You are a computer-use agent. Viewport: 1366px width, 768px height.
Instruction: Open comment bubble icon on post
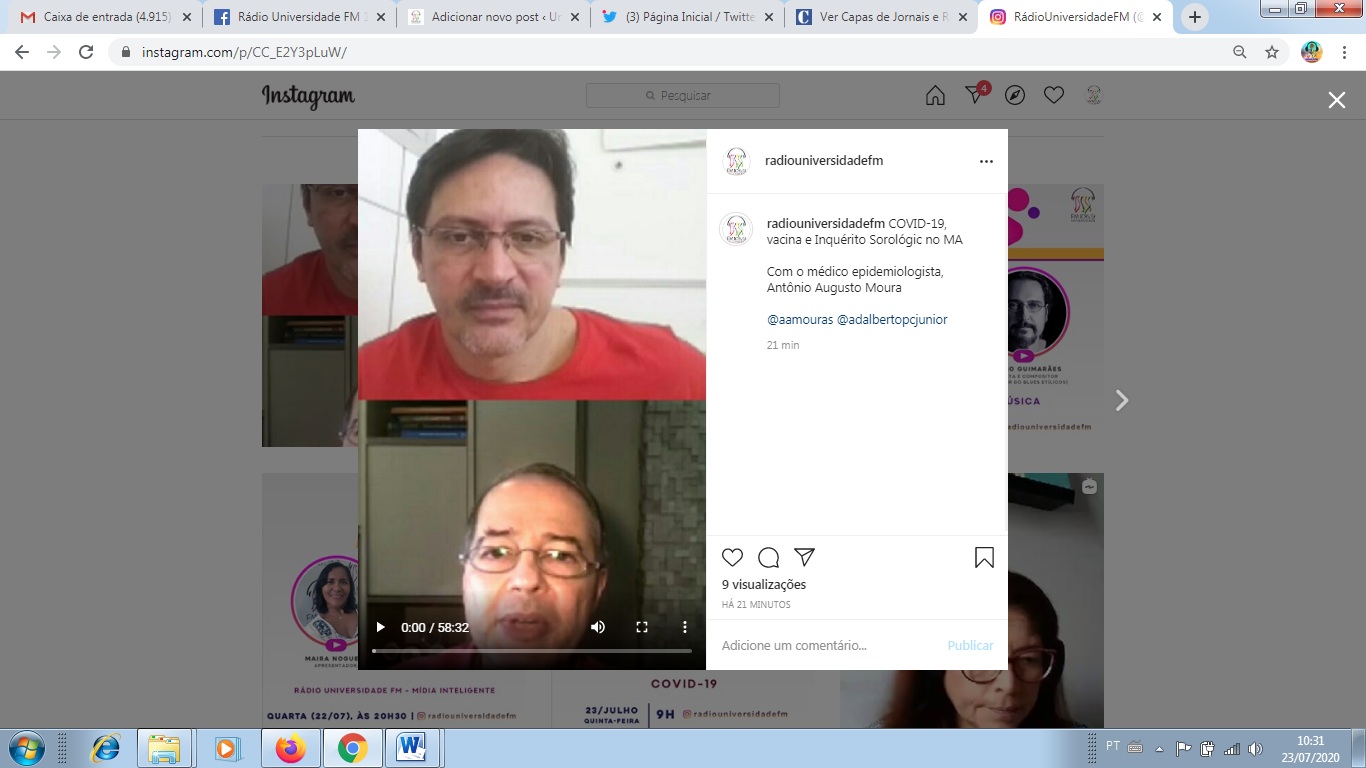[768, 558]
